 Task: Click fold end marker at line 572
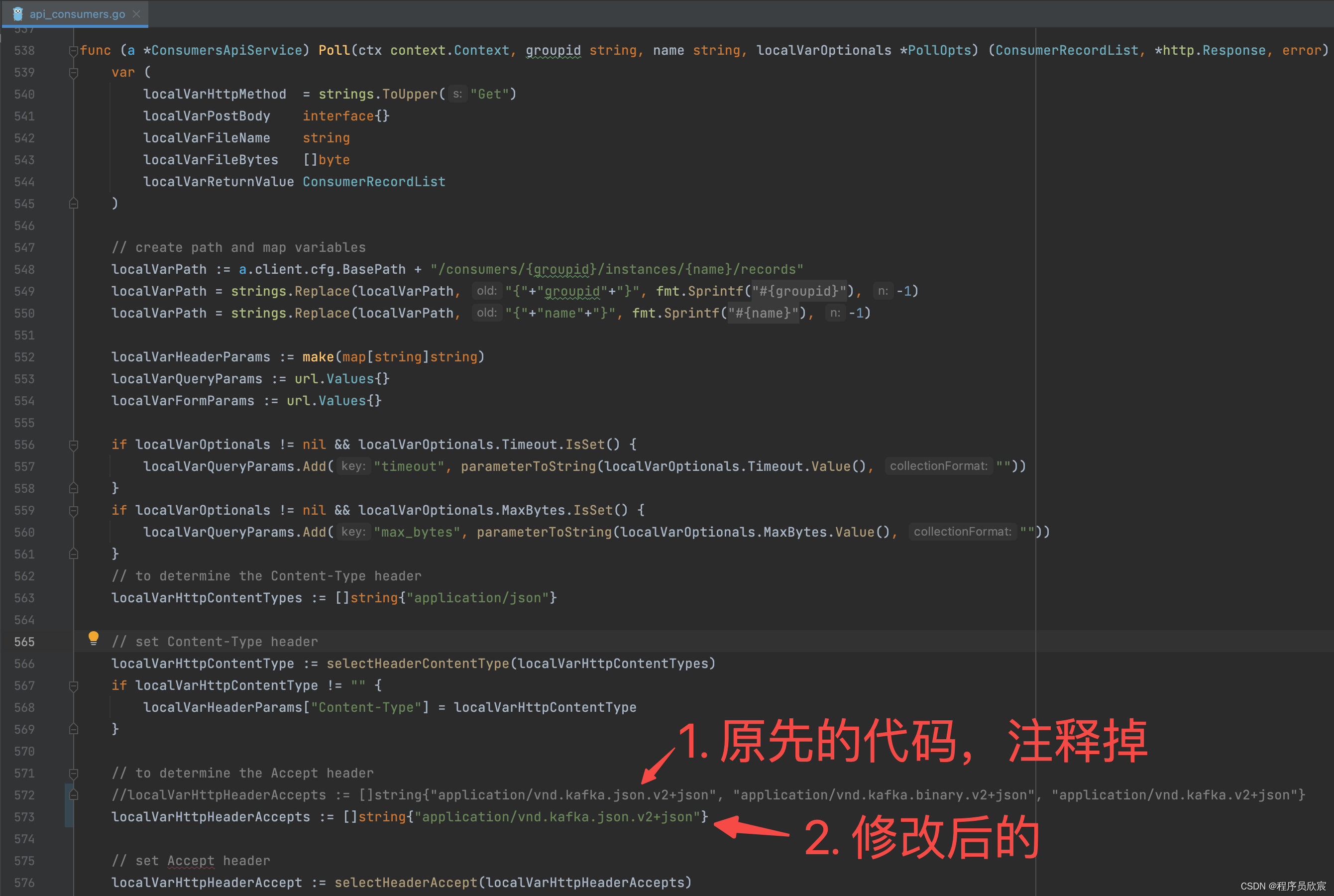pyautogui.click(x=73, y=795)
